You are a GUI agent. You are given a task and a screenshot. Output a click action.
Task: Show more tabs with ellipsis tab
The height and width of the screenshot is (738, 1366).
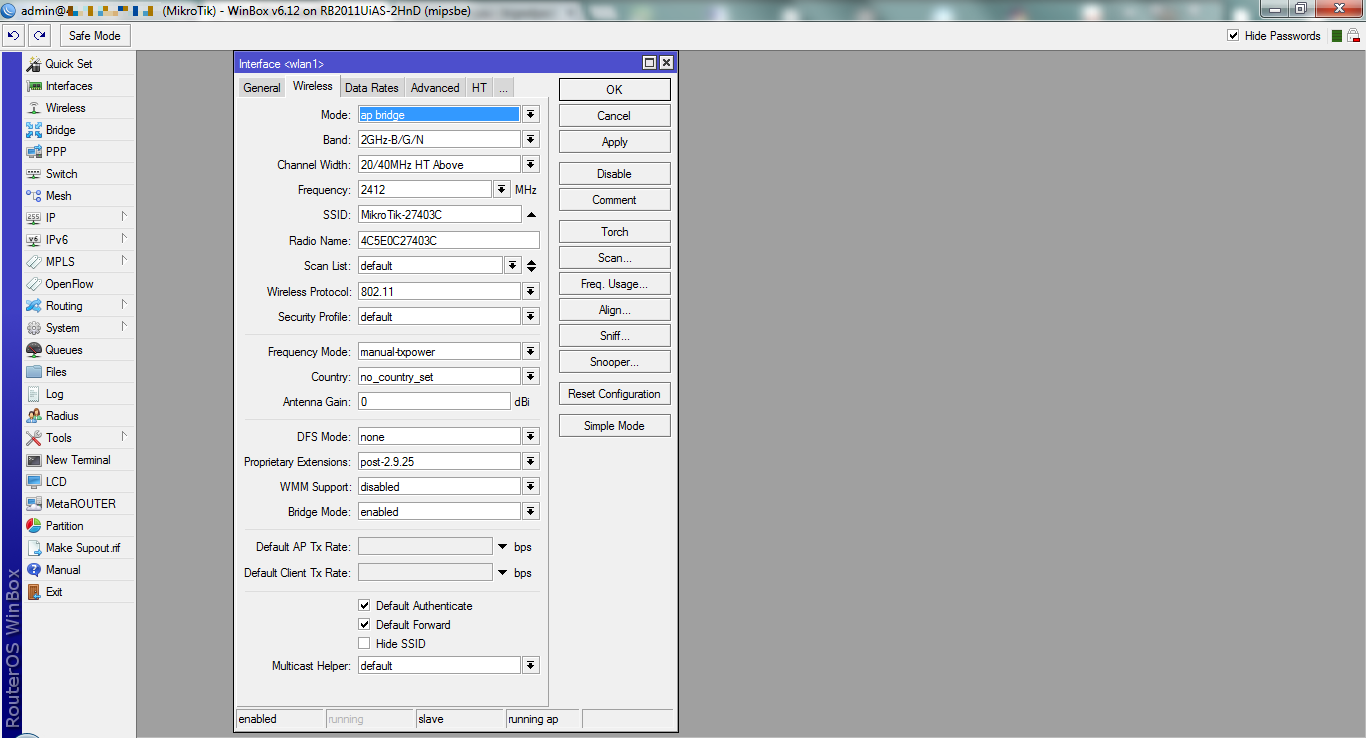(x=503, y=88)
